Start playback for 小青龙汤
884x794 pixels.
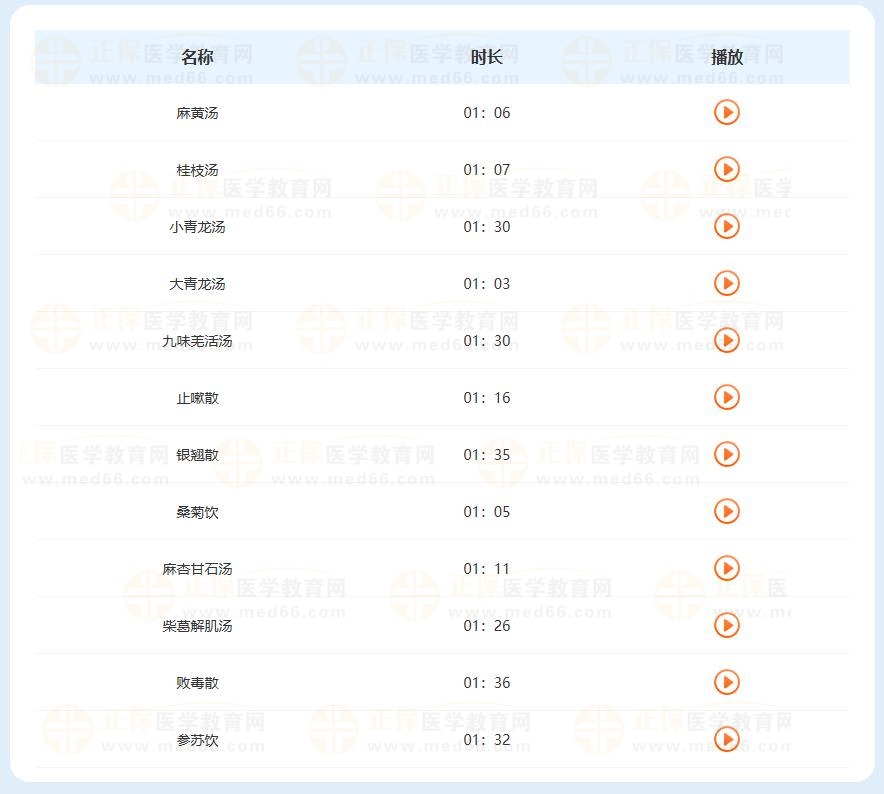pos(726,226)
